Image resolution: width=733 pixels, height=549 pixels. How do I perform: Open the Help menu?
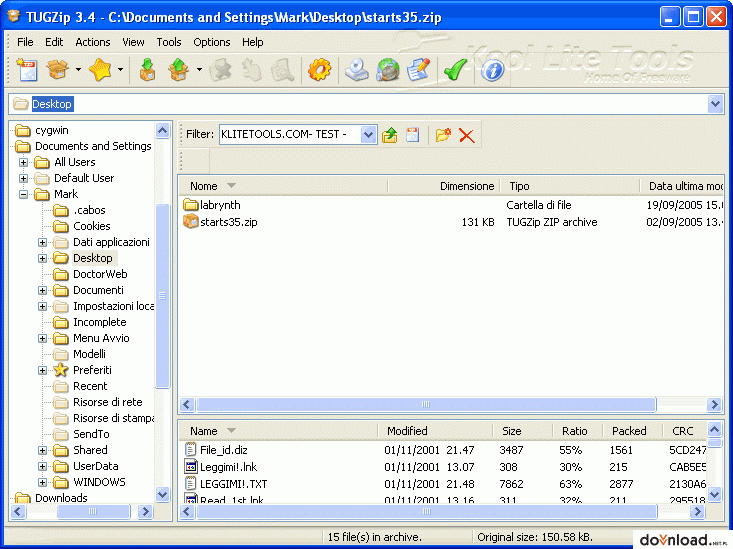[x=252, y=42]
